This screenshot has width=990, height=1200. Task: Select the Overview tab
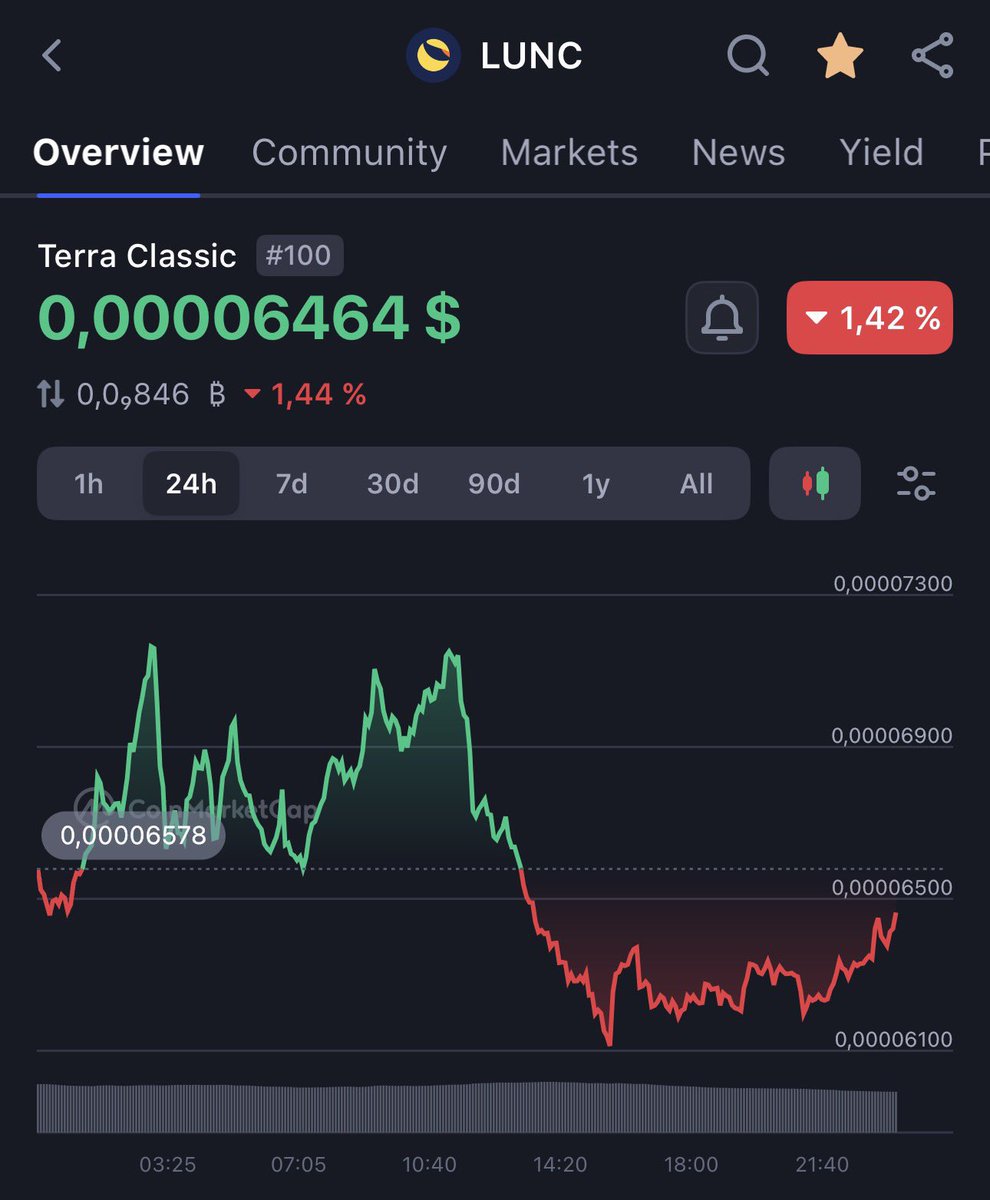pos(118,153)
